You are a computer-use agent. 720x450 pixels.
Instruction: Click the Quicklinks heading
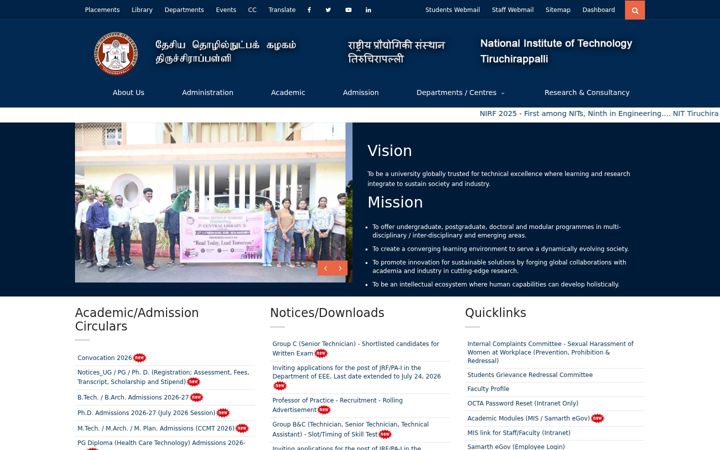495,313
